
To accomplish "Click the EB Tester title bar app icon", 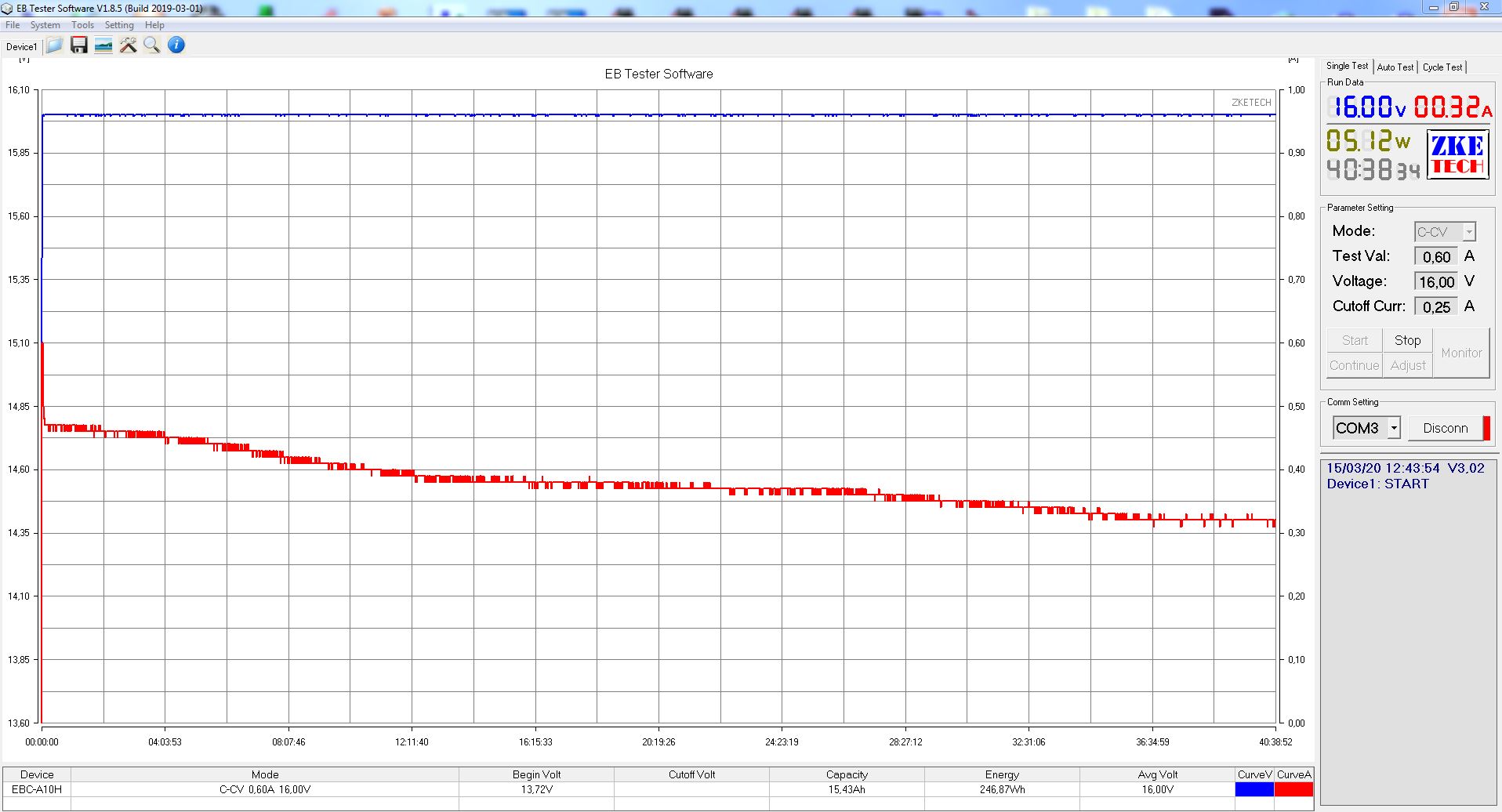I will click(x=7, y=9).
